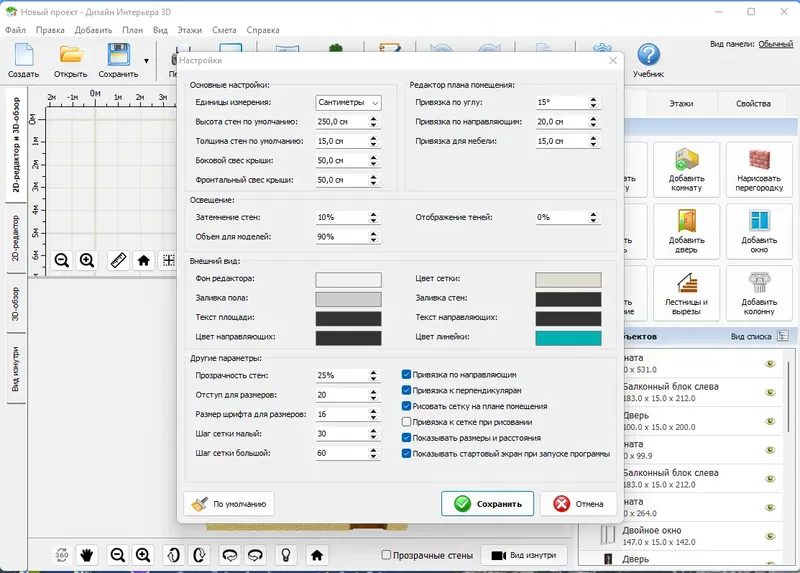Toggle Показывать размеры и расстояния checkbox
800x573 pixels.
point(407,438)
